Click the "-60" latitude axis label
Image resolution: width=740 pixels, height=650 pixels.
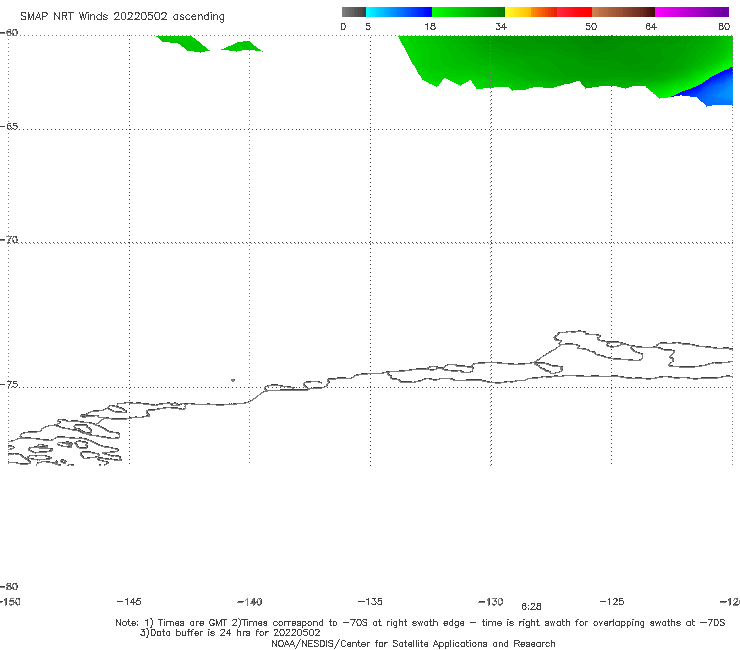click(9, 33)
